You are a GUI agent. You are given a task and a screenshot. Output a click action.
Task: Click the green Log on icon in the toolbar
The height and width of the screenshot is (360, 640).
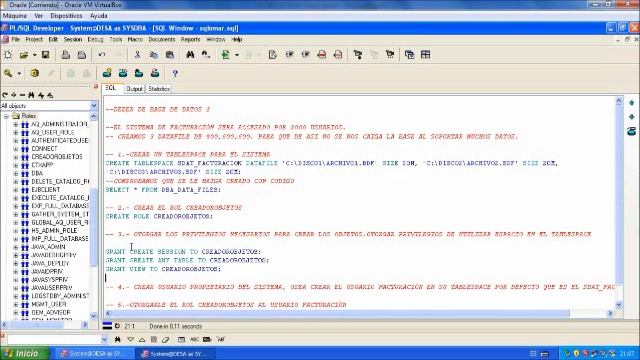coord(225,55)
